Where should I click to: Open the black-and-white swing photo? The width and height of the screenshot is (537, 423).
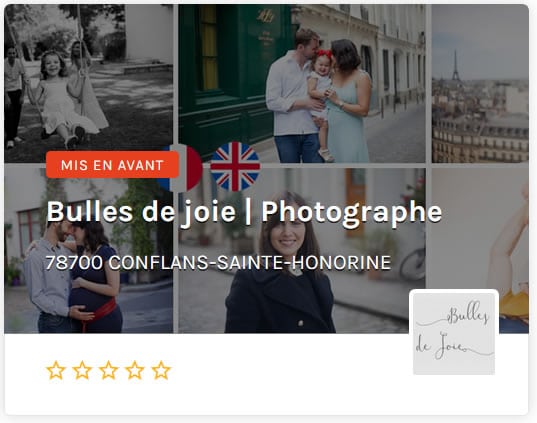(88, 83)
